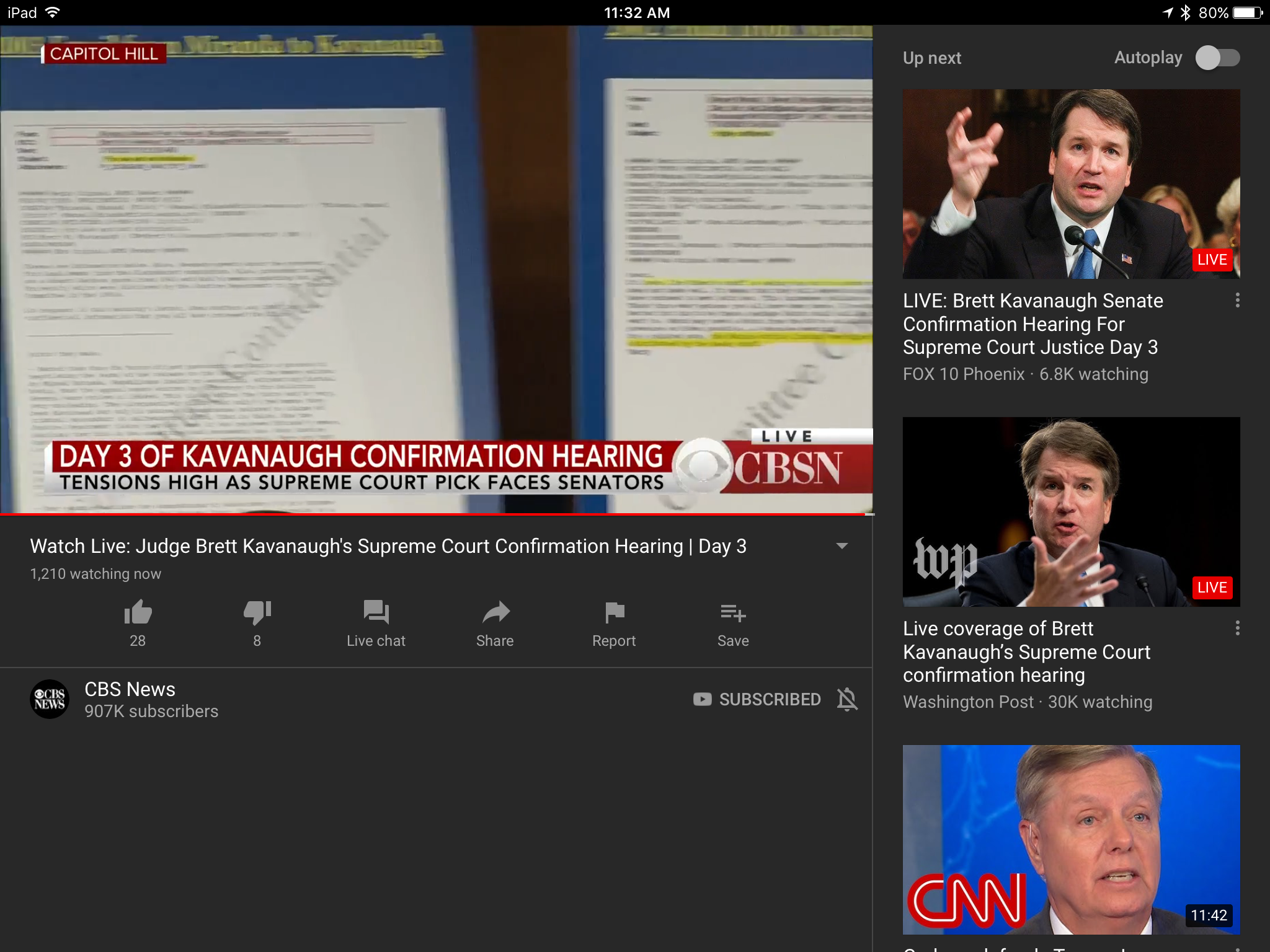Toggle the Autoplay switch

click(x=1218, y=58)
